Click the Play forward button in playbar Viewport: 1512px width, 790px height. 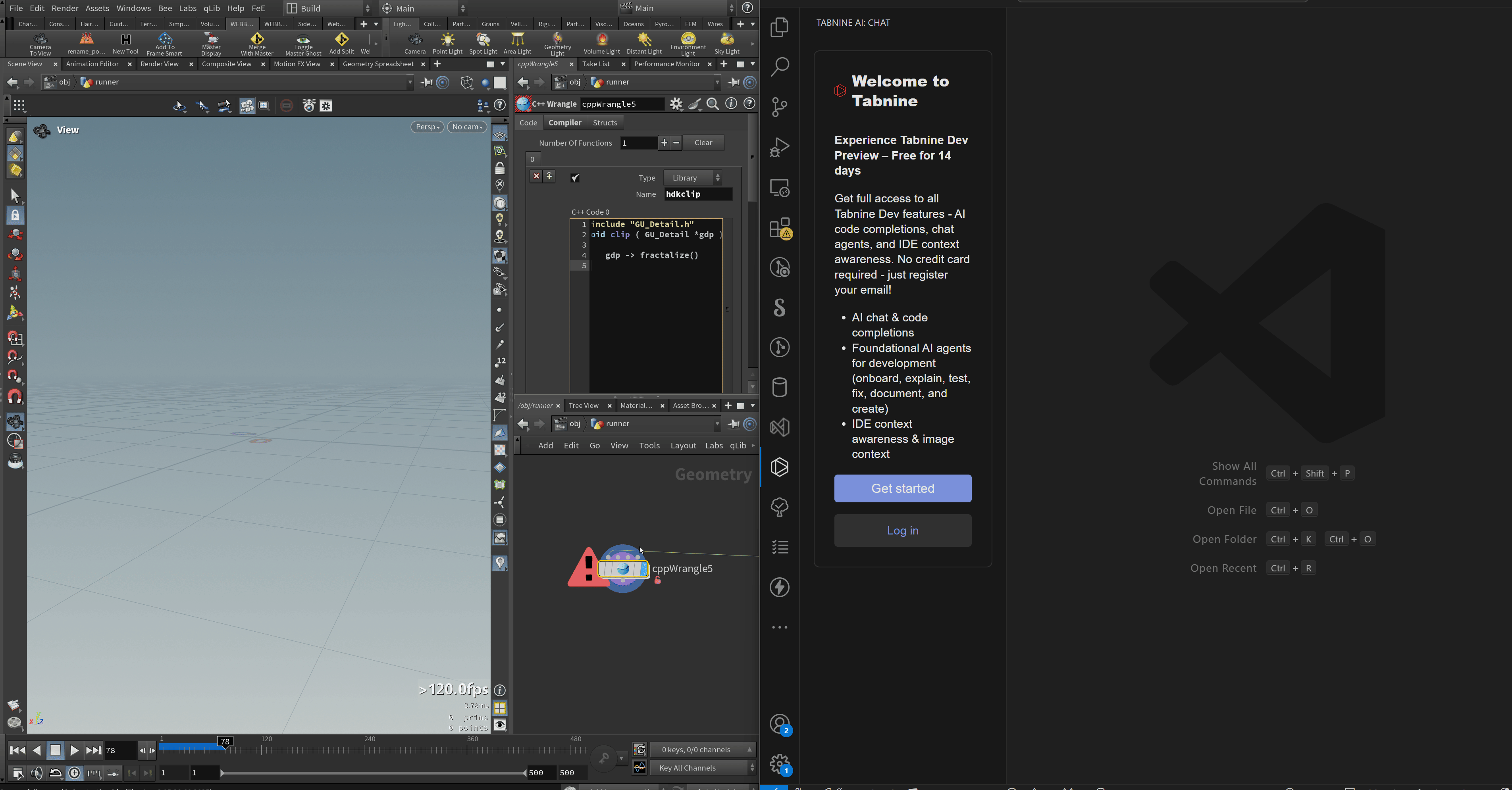[74, 750]
